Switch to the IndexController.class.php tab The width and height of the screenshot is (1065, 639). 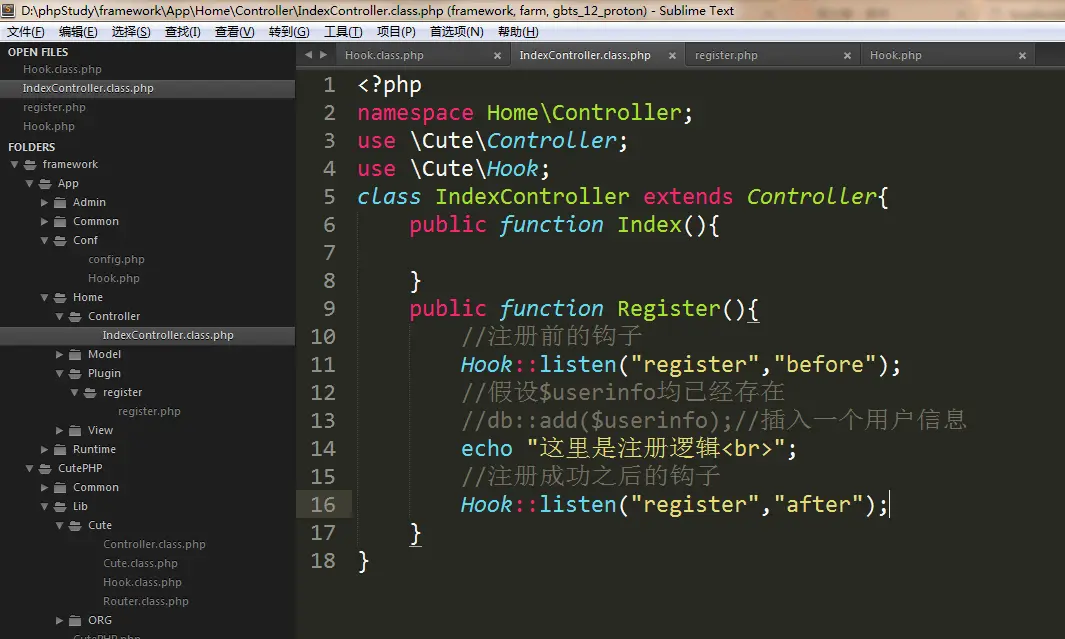(585, 55)
